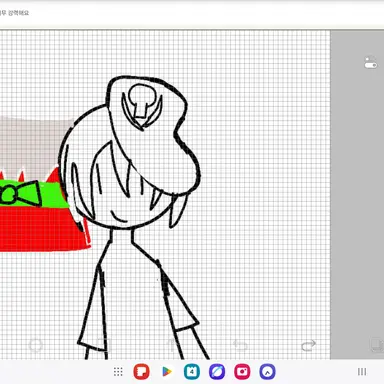Click the faded redo arrow over the canvas
Viewport: 384px width, 384px height.
308,345
